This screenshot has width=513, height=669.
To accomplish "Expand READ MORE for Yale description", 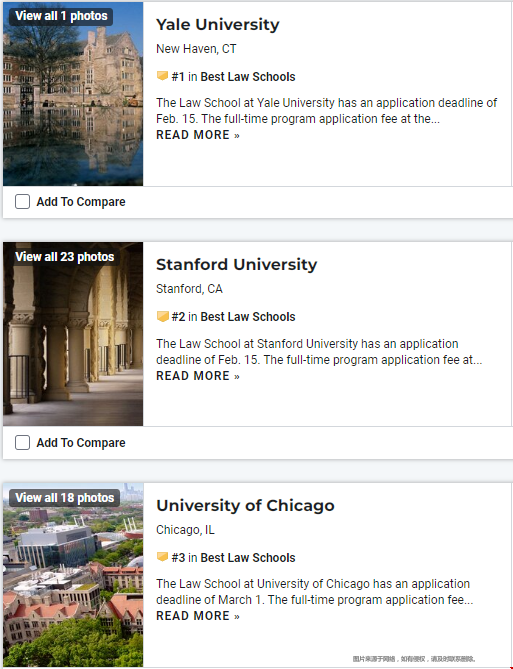I will click(x=198, y=135).
